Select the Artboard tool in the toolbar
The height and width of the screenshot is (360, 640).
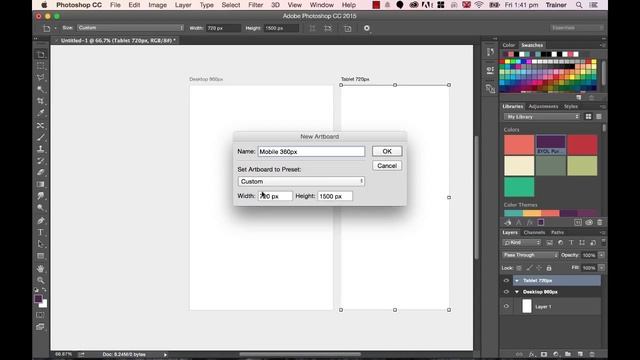(x=40, y=54)
